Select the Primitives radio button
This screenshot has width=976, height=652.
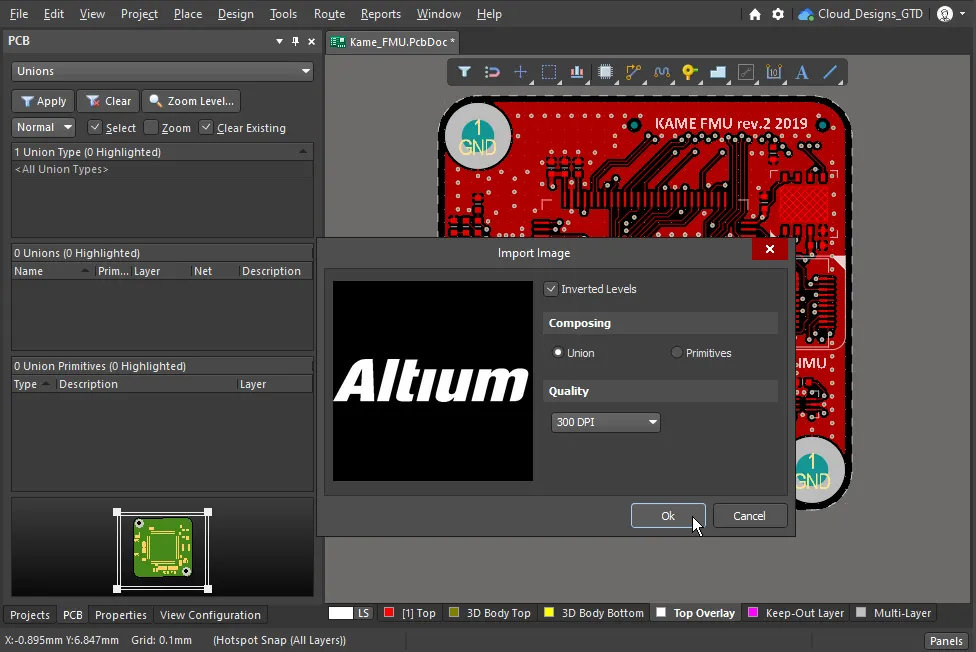click(677, 353)
